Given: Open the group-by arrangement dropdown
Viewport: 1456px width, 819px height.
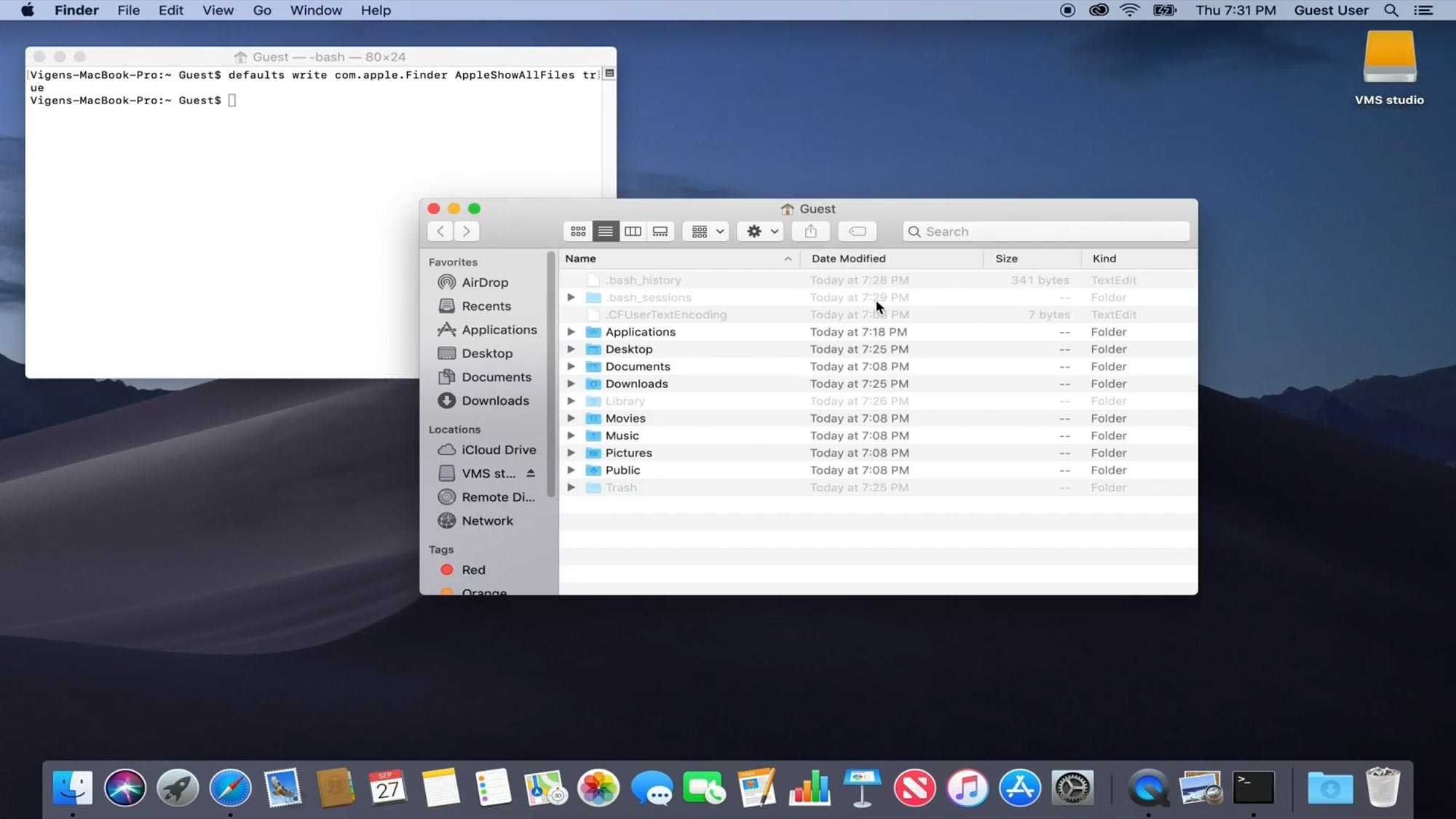Looking at the screenshot, I should 706,232.
